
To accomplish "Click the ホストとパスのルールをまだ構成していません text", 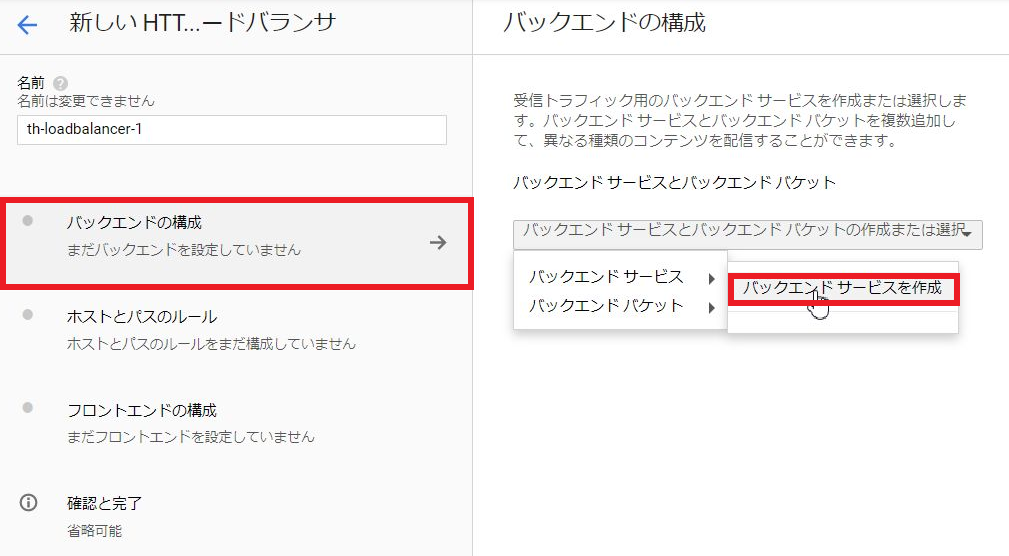I will [x=211, y=344].
